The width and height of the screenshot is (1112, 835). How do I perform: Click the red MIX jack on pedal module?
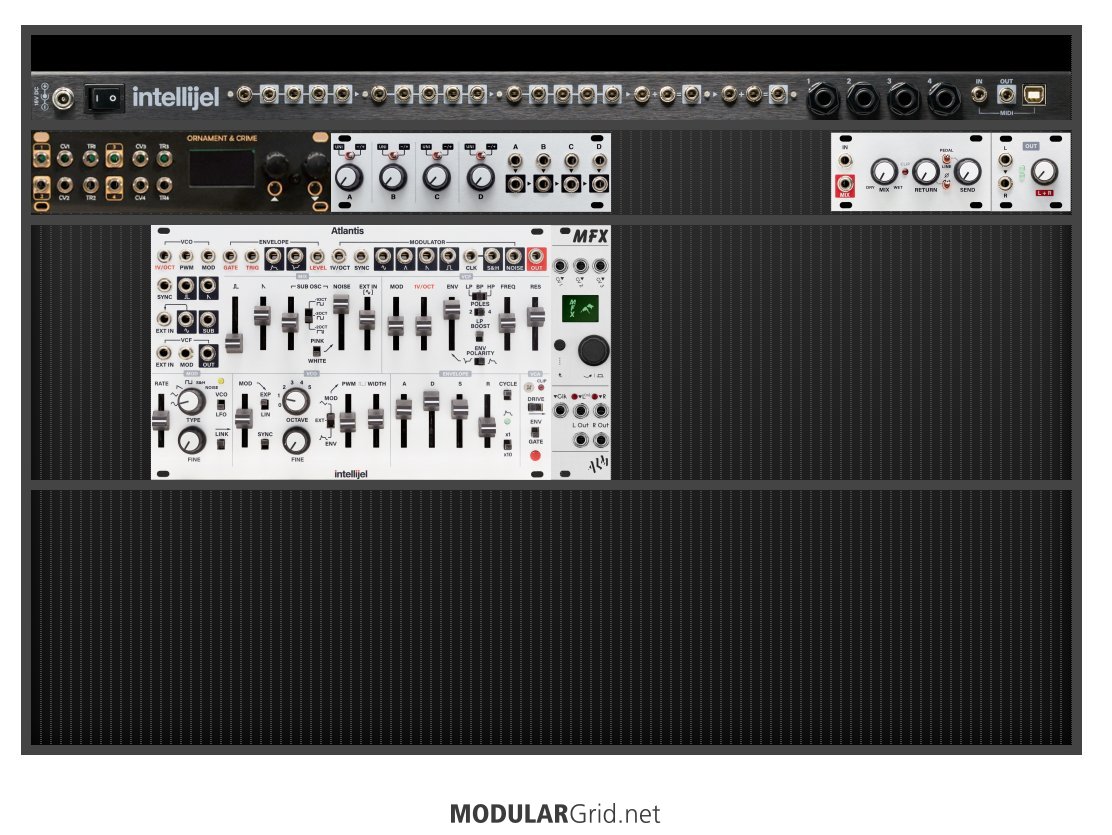(845, 184)
